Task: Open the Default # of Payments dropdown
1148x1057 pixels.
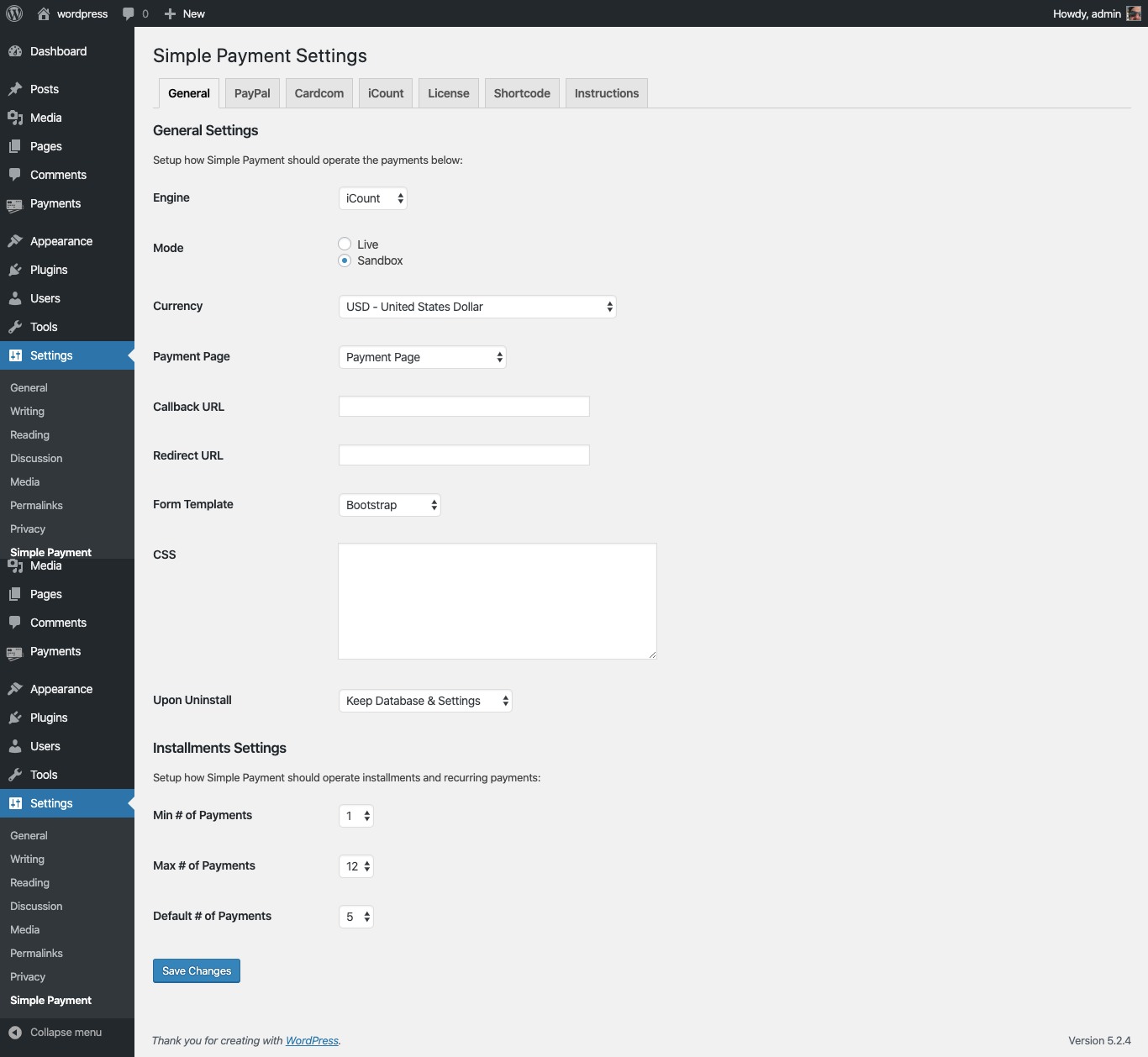Action: 356,917
